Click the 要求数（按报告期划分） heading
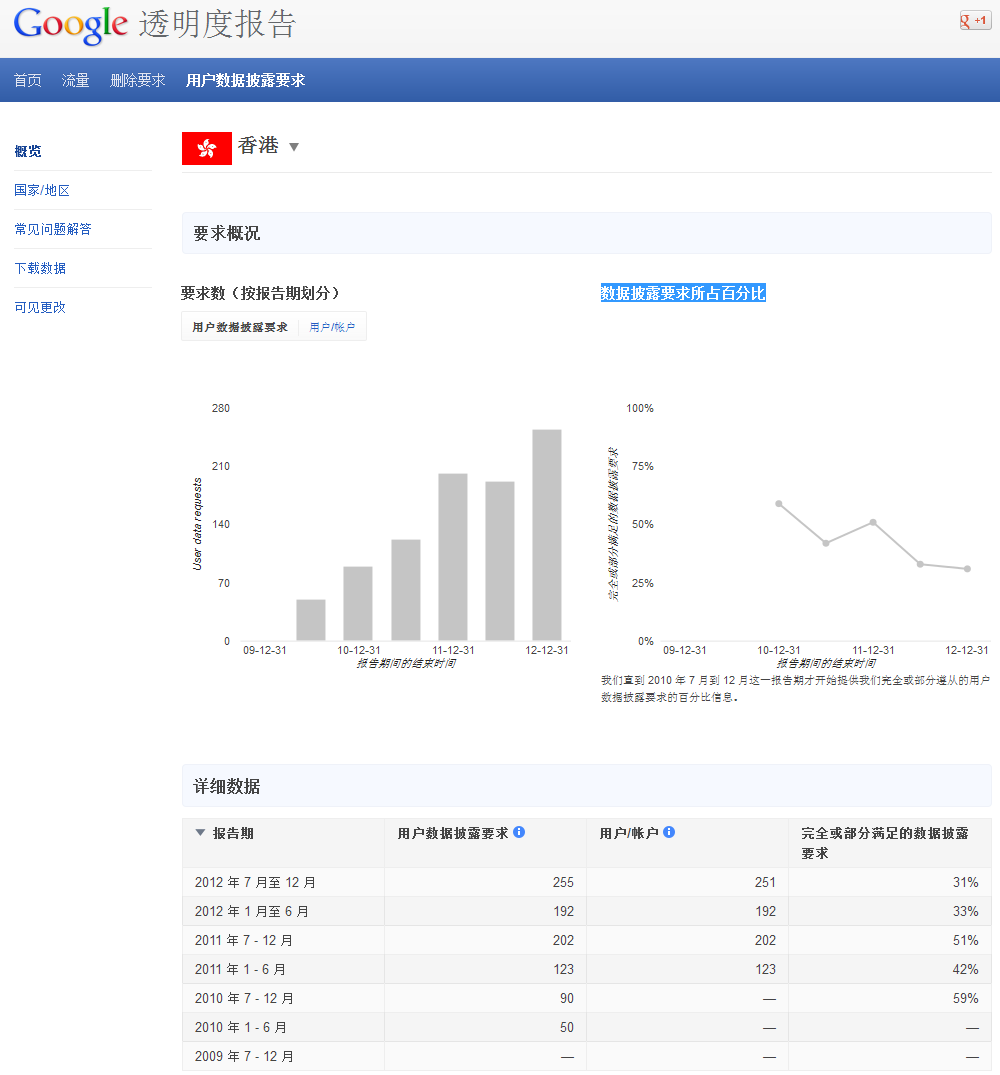The width and height of the screenshot is (1000, 1075). click(x=260, y=293)
